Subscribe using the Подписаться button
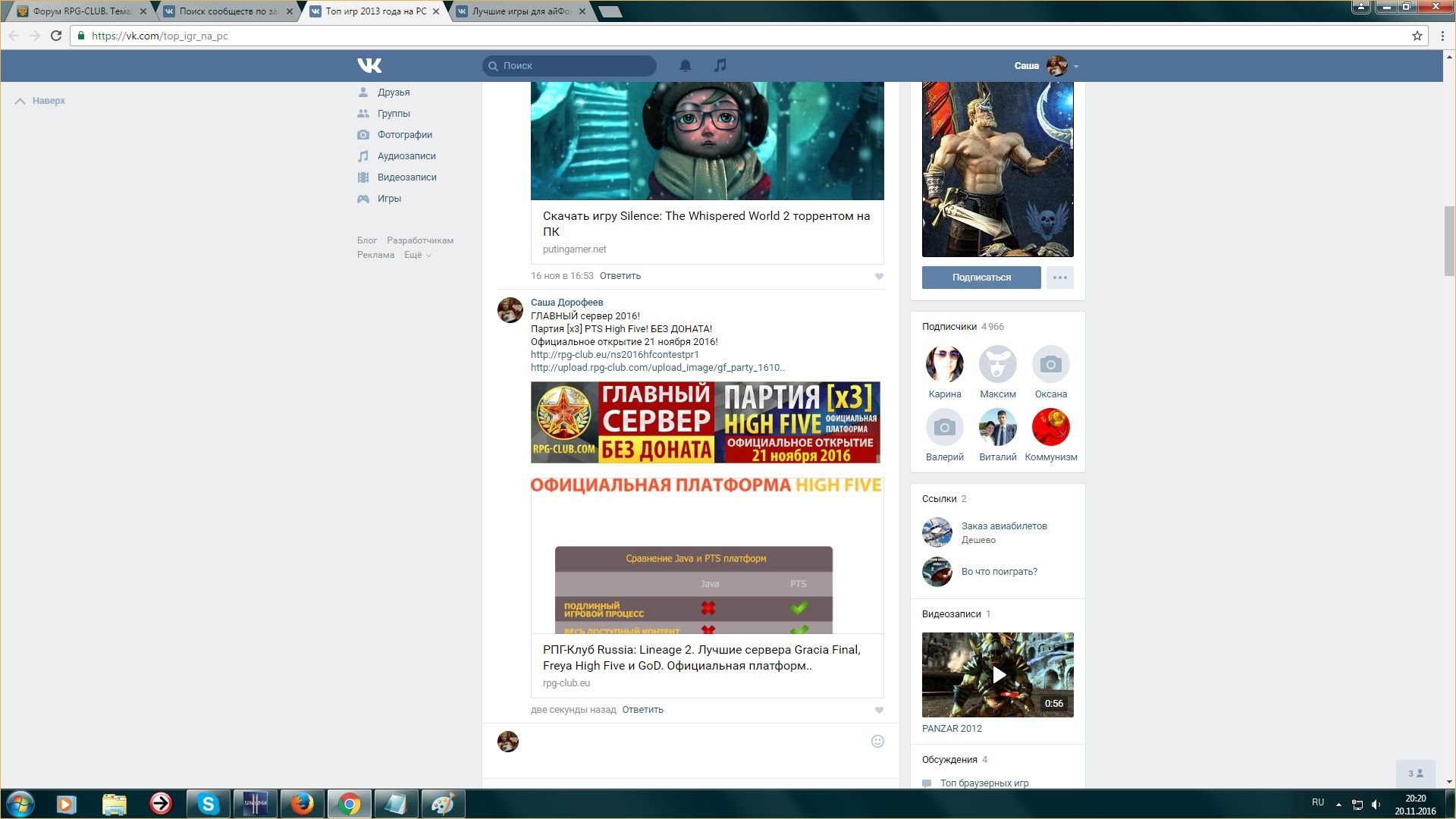1456x819 pixels. click(981, 278)
